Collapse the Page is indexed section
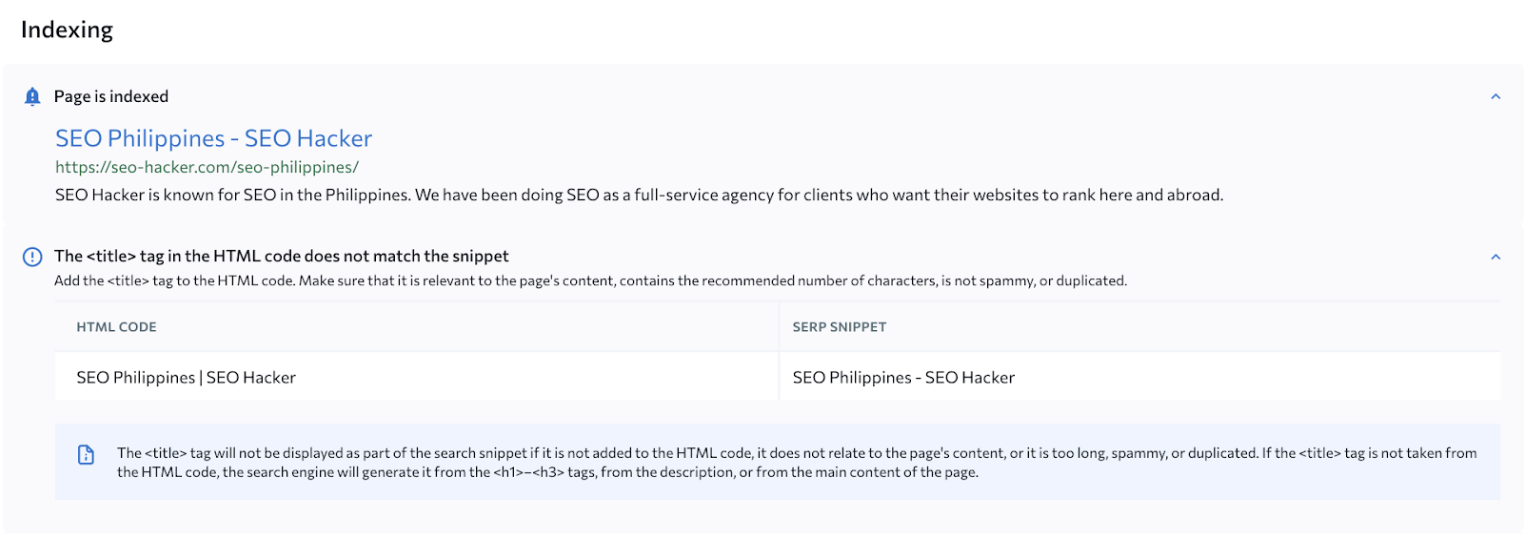The image size is (1524, 534). pos(1495,97)
